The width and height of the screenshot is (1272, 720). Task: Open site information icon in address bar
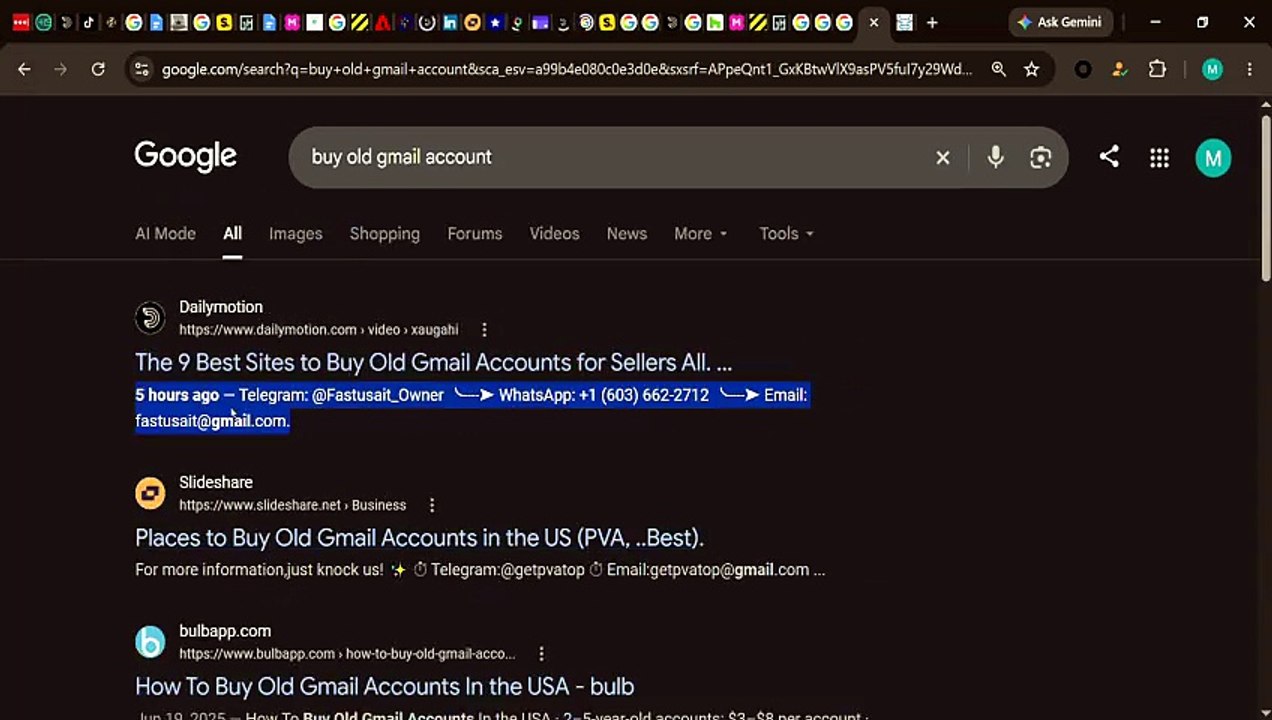click(x=141, y=69)
